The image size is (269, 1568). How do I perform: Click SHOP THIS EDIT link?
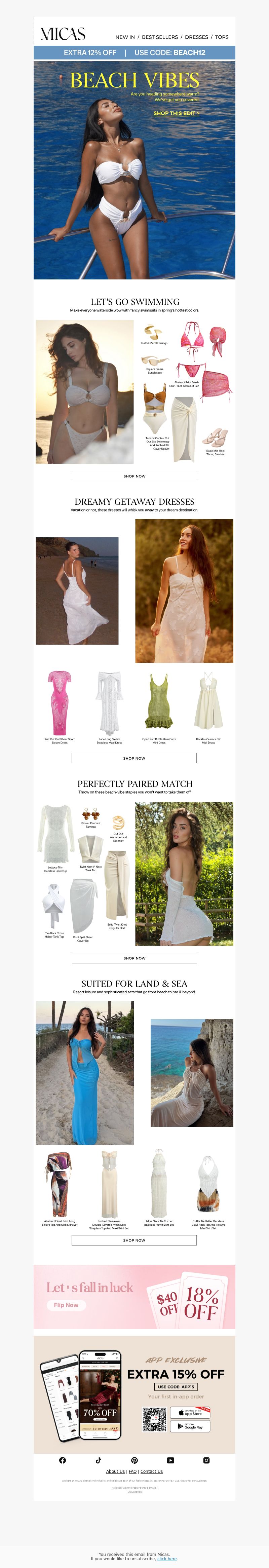(x=177, y=113)
